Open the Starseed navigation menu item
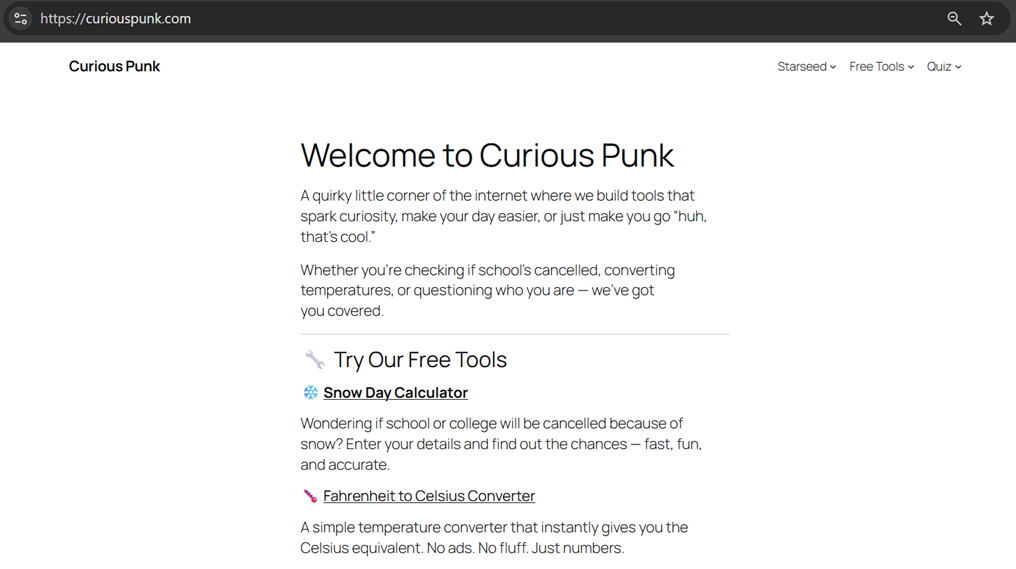The image size is (1016, 569). coord(801,67)
